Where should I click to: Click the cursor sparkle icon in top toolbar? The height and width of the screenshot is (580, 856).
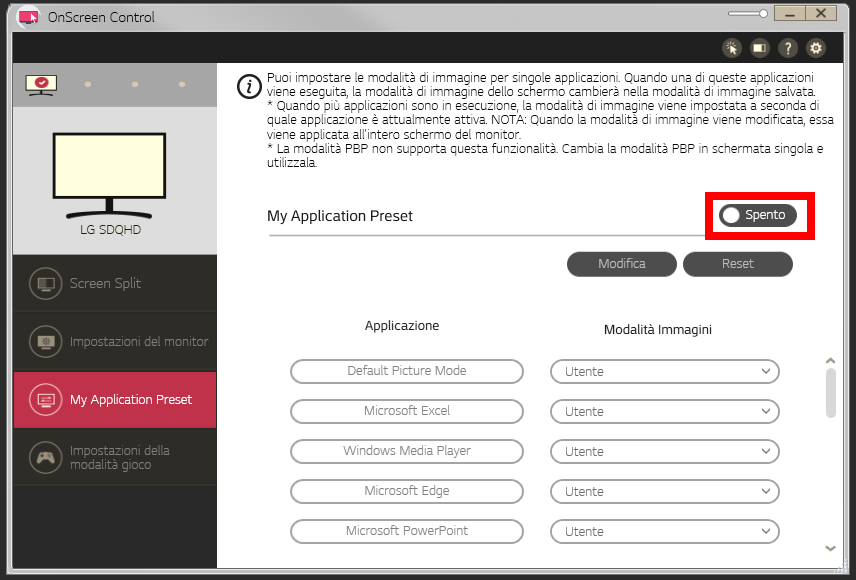[x=732, y=48]
